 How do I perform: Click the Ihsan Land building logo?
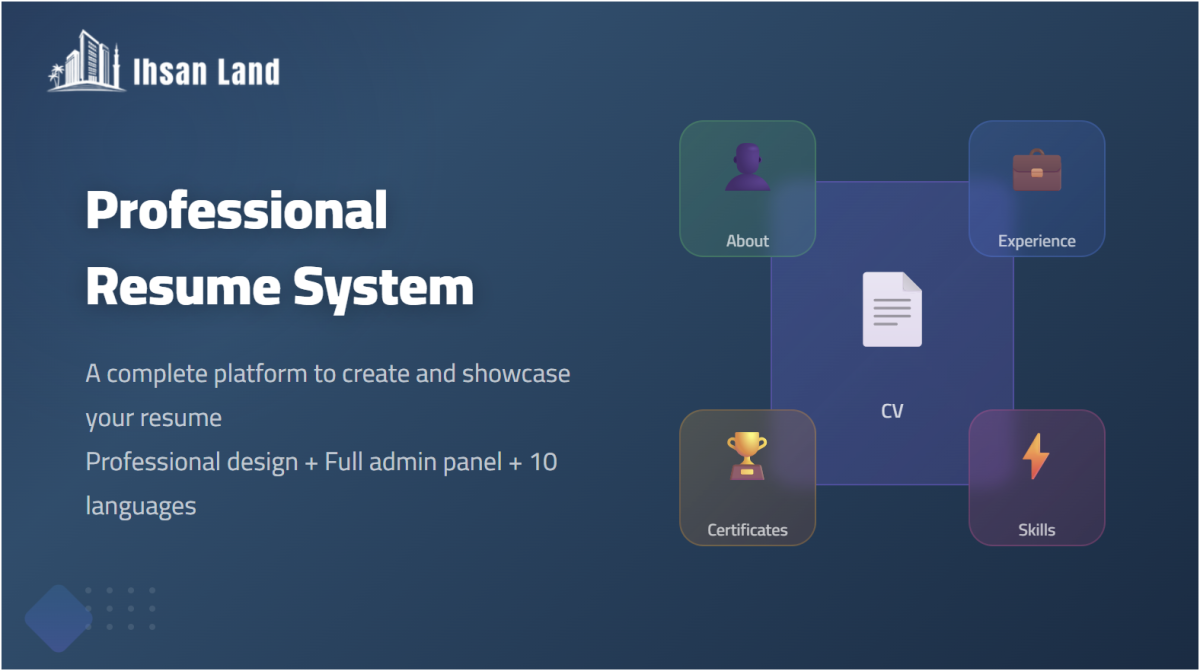(x=86, y=62)
